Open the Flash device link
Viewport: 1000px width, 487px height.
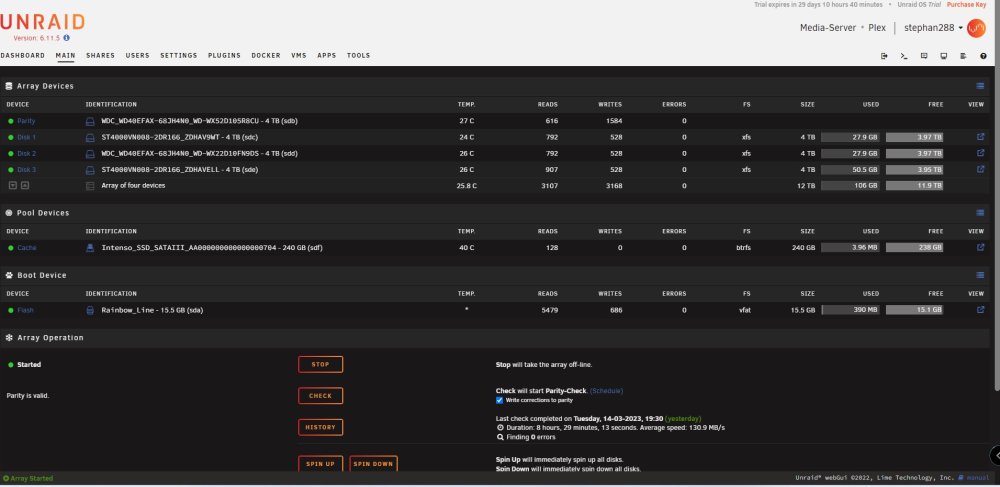(x=26, y=310)
